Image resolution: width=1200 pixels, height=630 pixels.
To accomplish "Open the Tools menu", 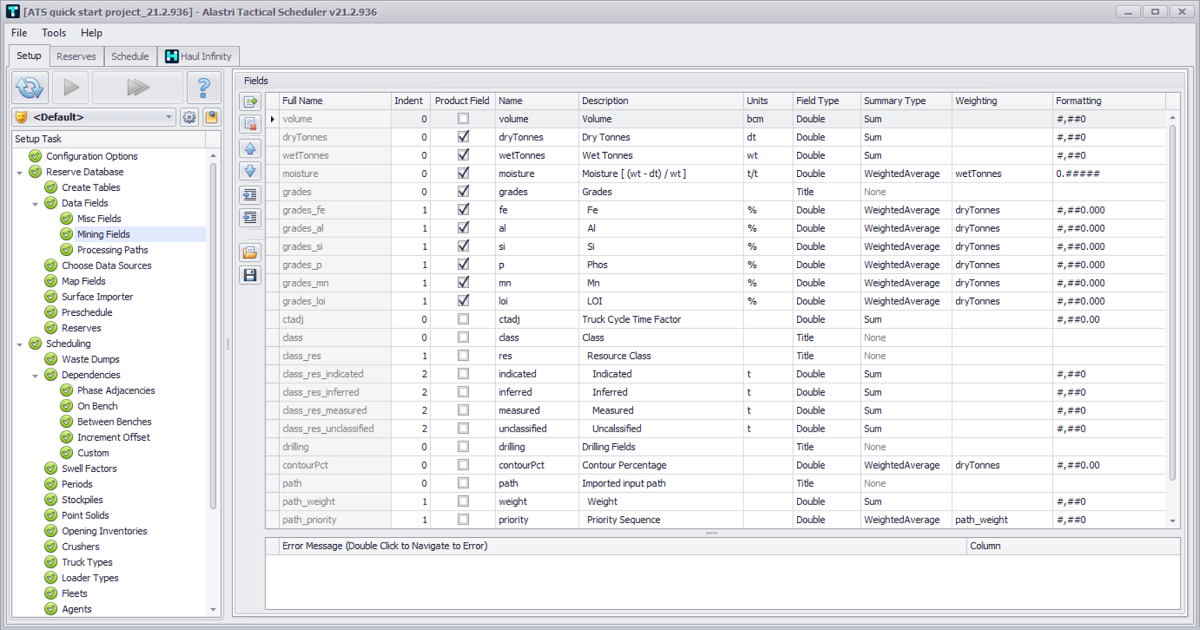I will click(54, 33).
